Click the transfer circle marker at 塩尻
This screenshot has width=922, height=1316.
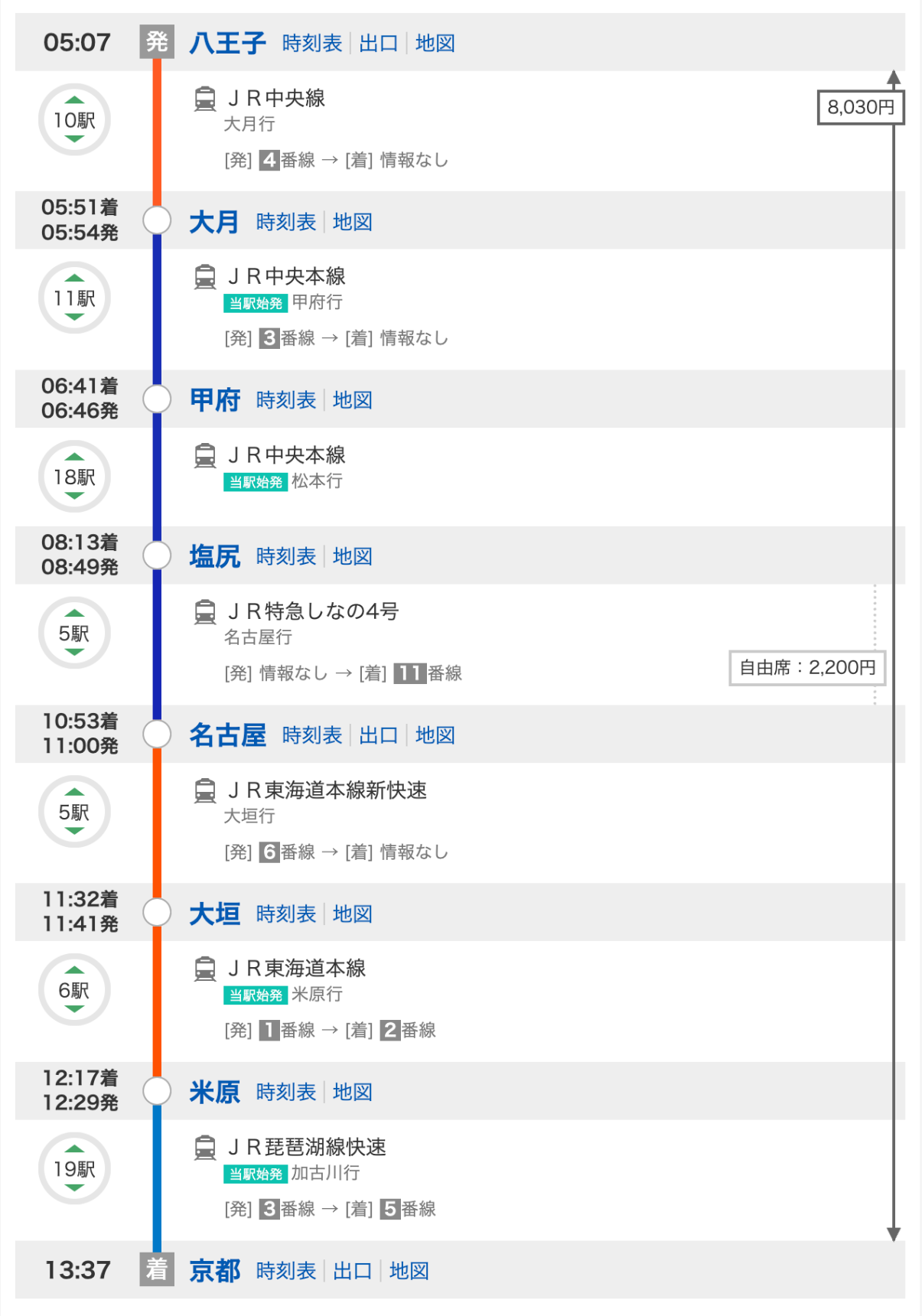click(157, 555)
